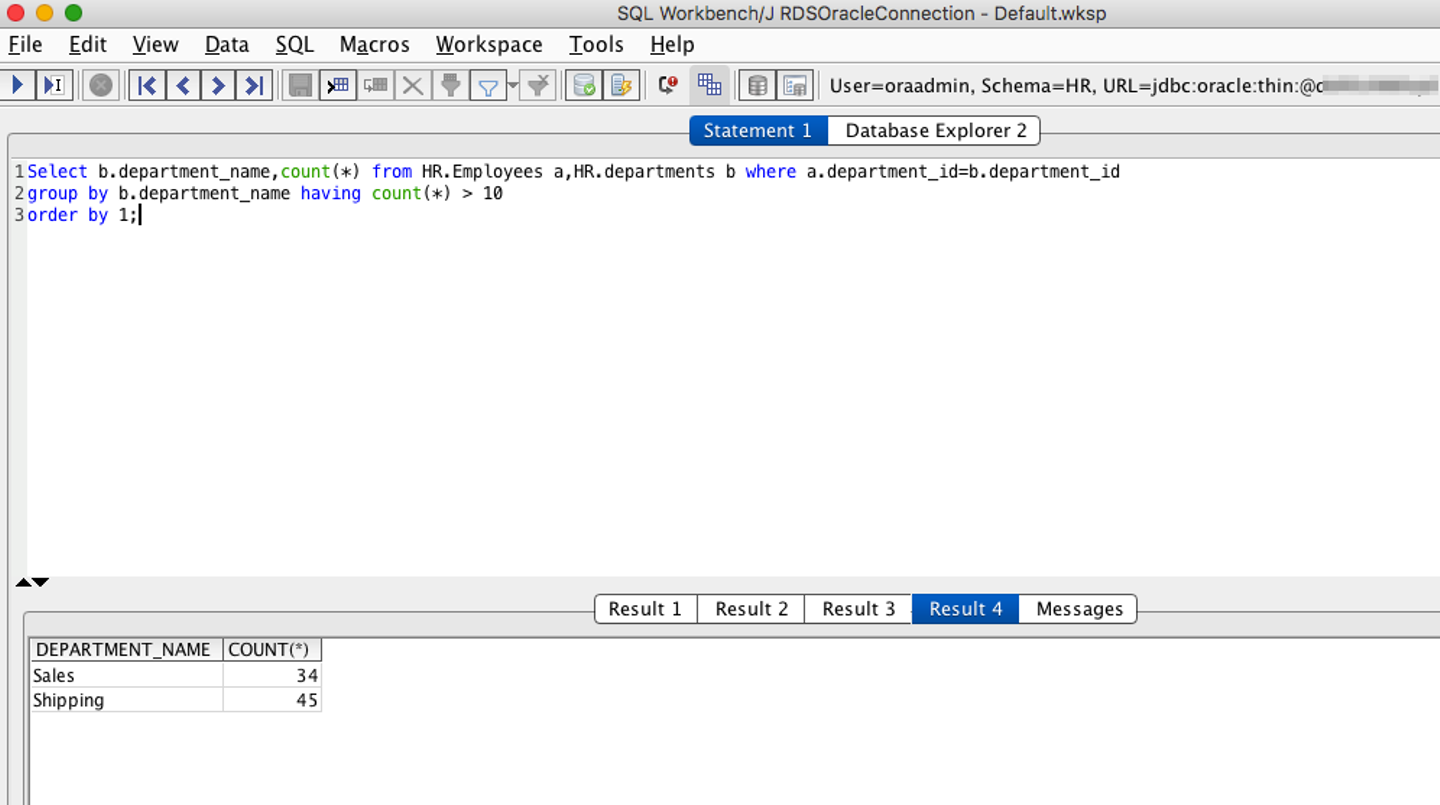
Task: Click the red close window button
Action: pos(15,13)
